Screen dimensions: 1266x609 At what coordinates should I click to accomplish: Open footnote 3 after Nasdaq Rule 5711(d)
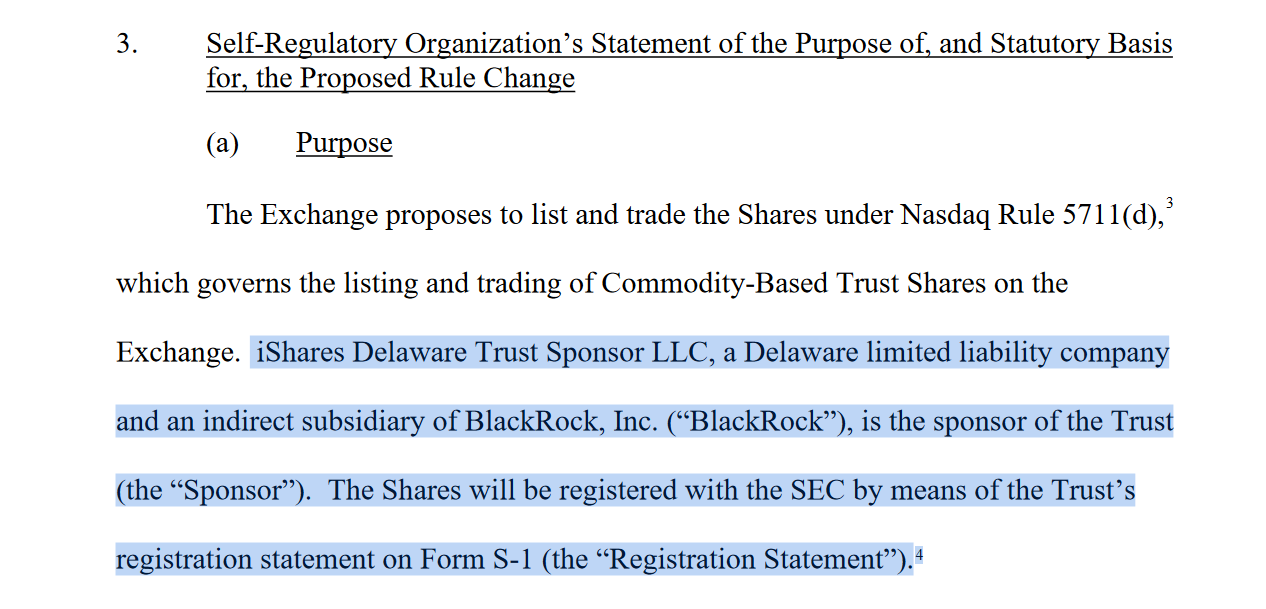(1169, 204)
